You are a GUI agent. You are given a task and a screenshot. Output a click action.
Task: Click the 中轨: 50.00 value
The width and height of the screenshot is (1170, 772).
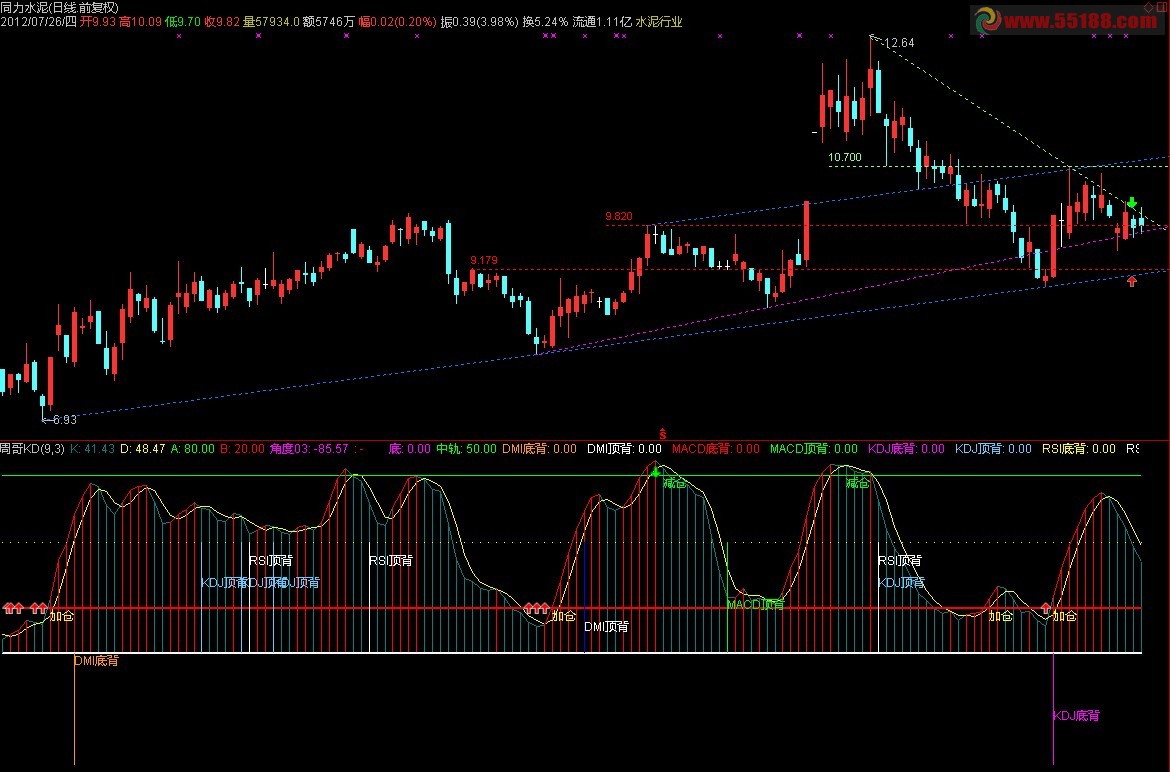[466, 449]
